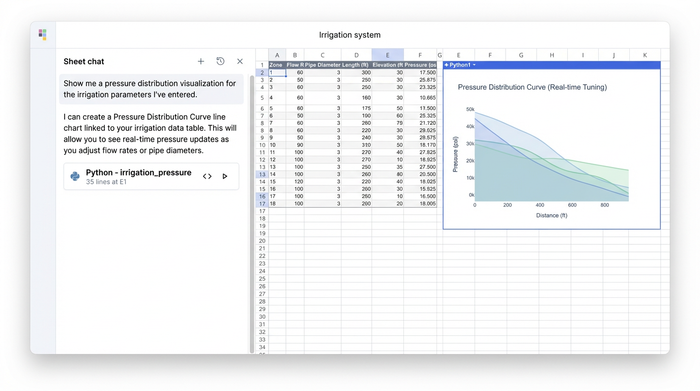Screen dimensions: 700x391
Task: Click pressure value 21.720
Action: (x=420, y=123)
